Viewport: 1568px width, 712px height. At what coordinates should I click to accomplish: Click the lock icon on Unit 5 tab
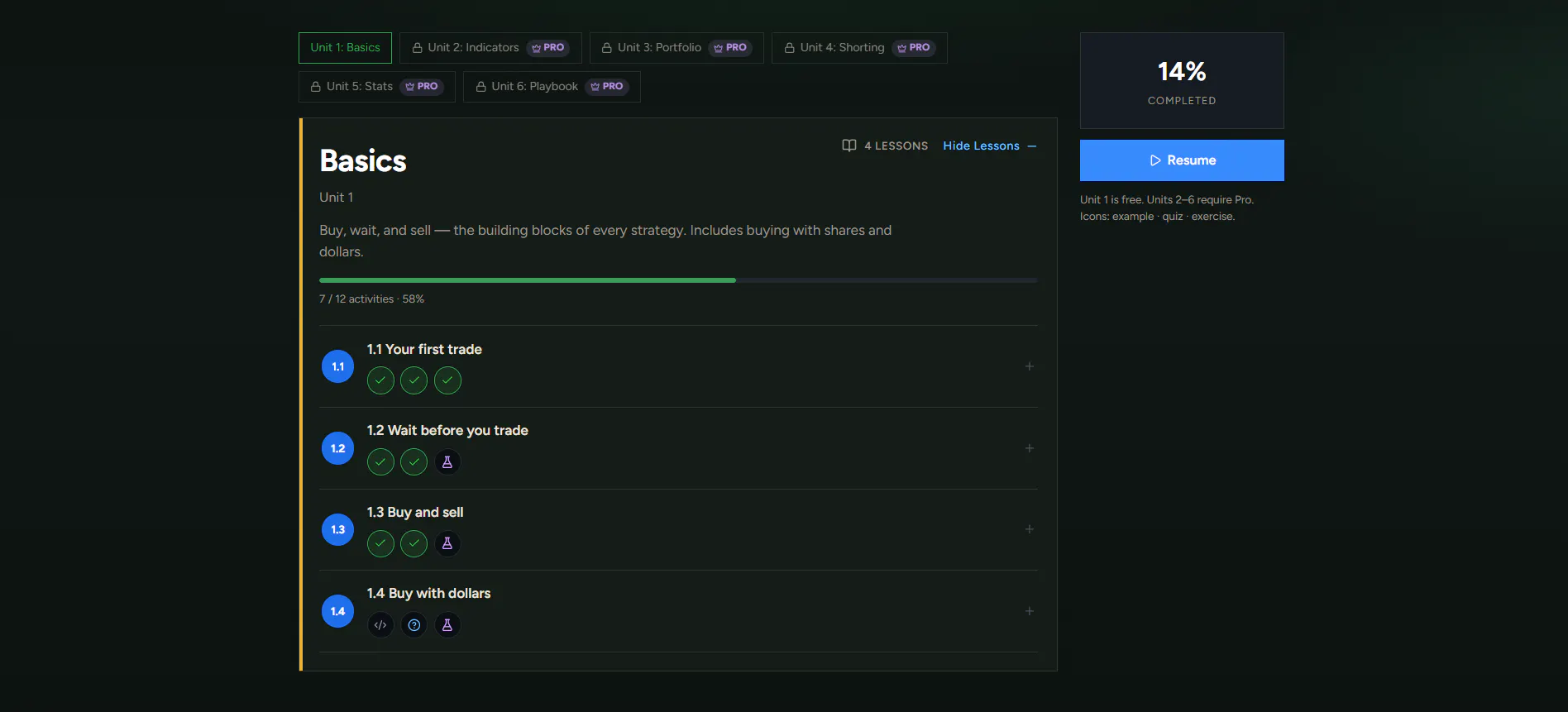(316, 87)
